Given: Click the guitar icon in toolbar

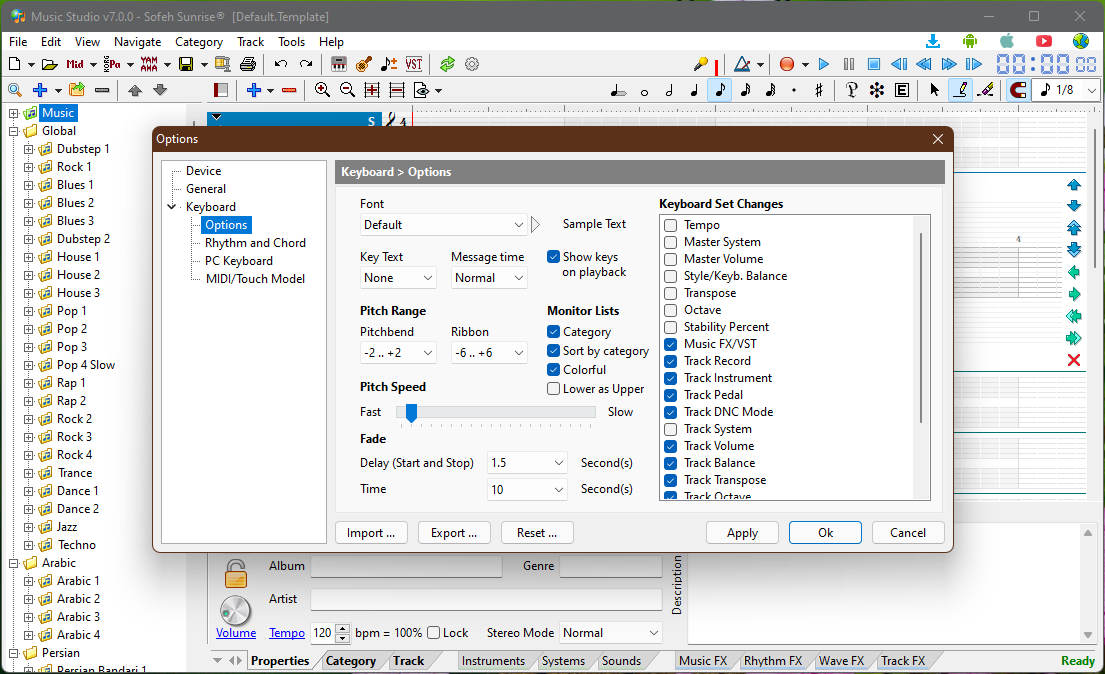Looking at the screenshot, I should (x=364, y=64).
